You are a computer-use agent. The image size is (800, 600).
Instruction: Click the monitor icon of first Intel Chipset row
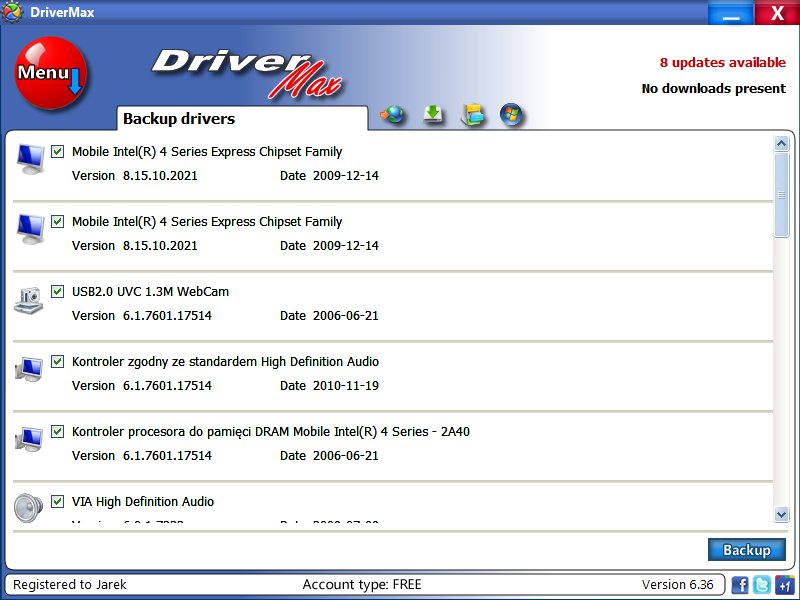tap(30, 159)
